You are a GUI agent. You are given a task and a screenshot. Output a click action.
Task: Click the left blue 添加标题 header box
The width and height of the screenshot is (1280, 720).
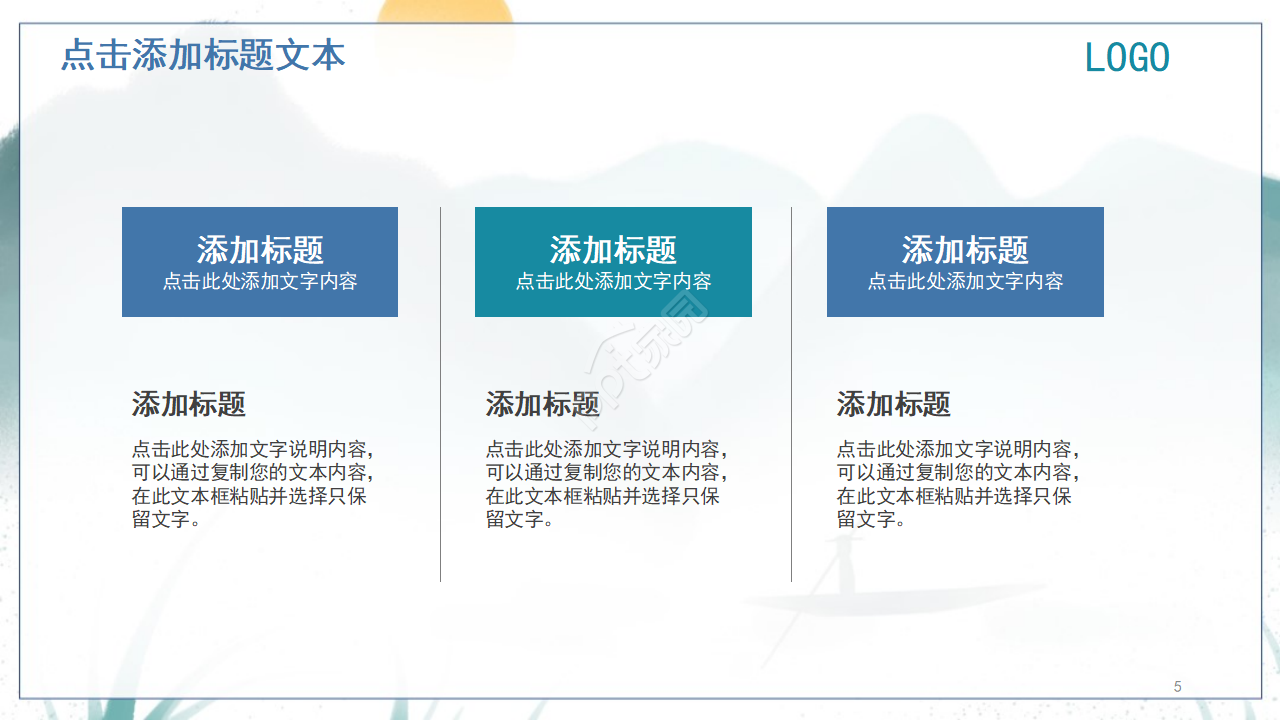260,261
